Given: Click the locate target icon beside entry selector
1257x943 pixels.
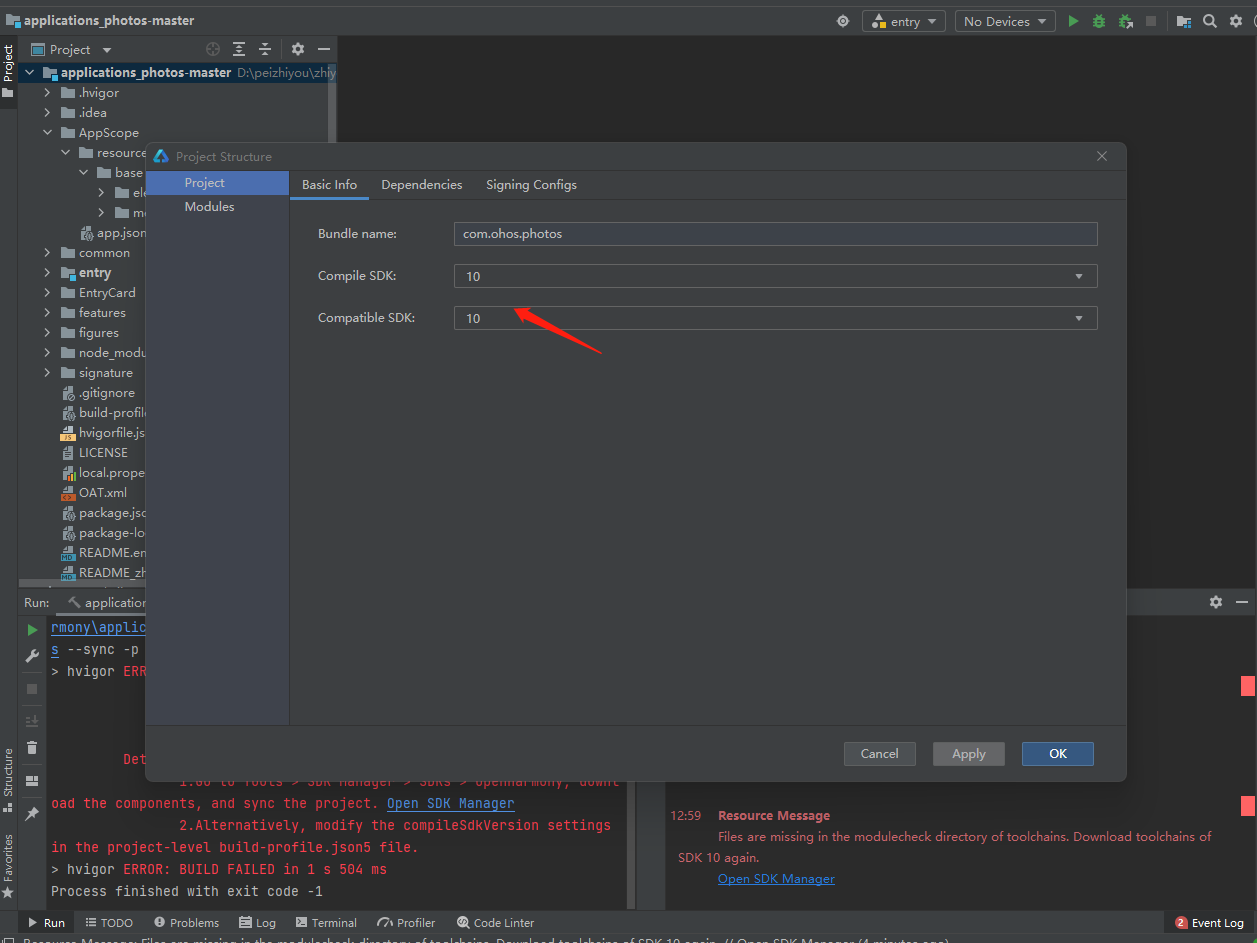Looking at the screenshot, I should click(843, 21).
